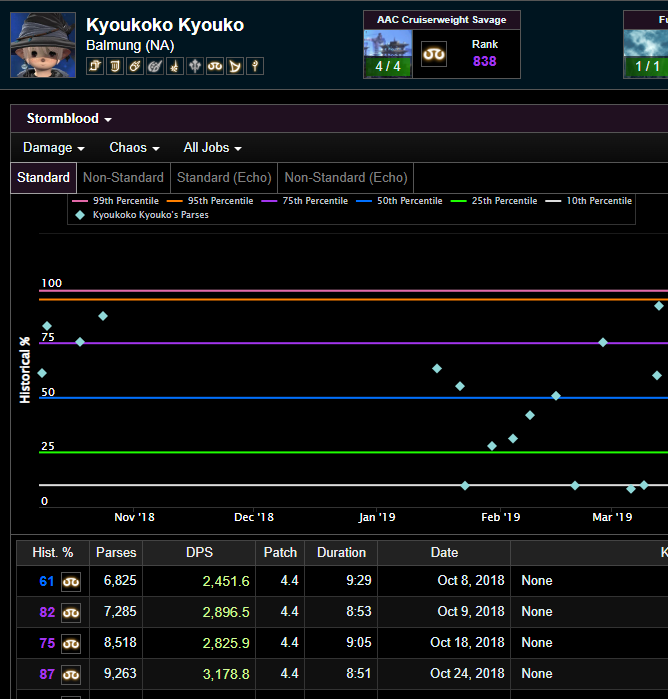Screen dimensions: 668x699
Task: Click the Balmung (NA) server link
Action: (x=130, y=45)
